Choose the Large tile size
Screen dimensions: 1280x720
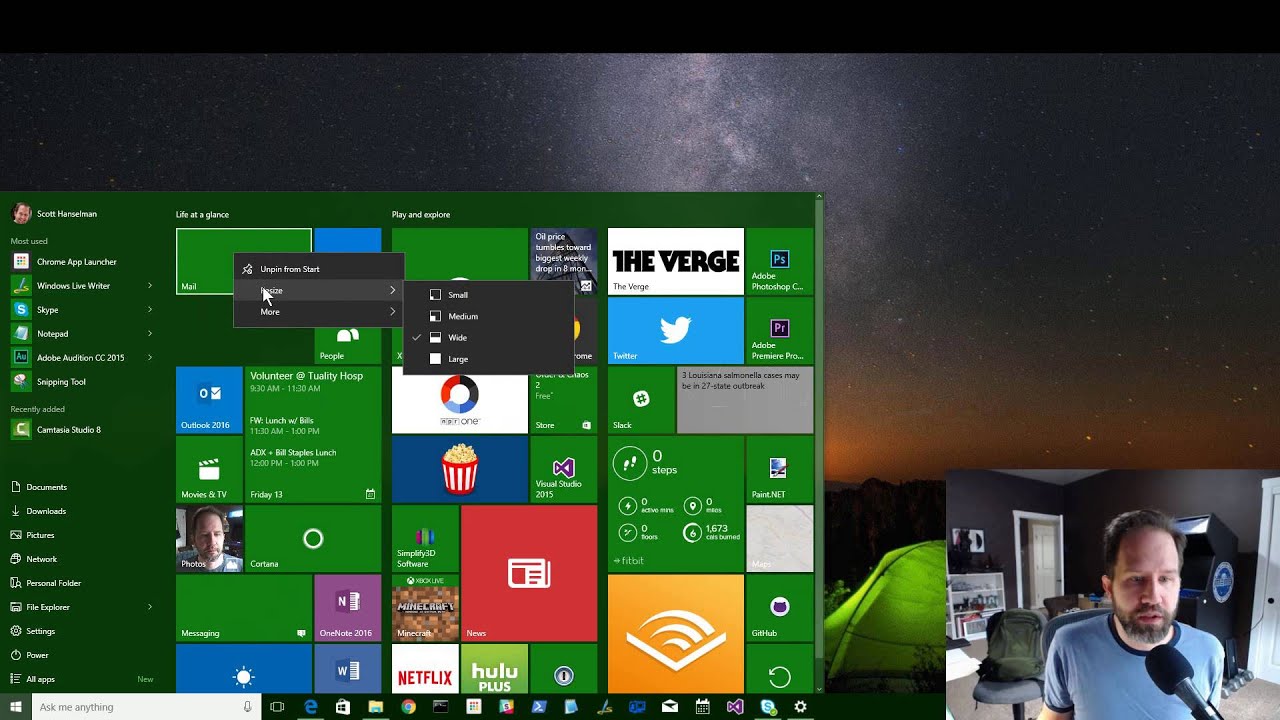[488, 359]
